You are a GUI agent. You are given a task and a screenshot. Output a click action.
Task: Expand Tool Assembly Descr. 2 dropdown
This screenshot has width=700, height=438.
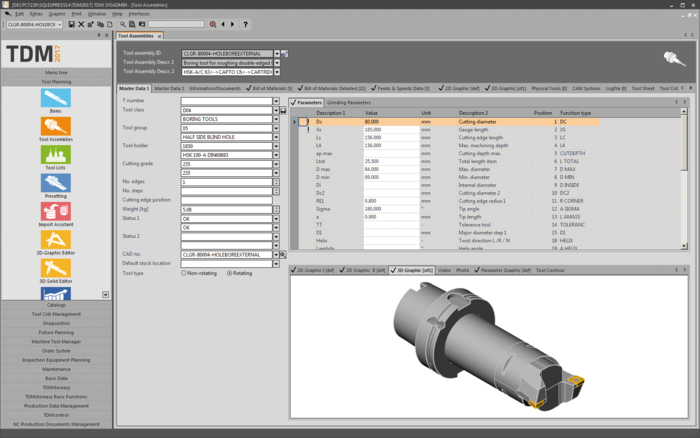(x=277, y=72)
